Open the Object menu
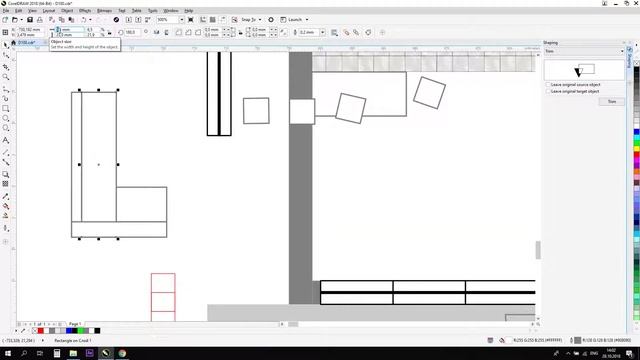Viewport: 640px width, 360px height. [x=67, y=11]
